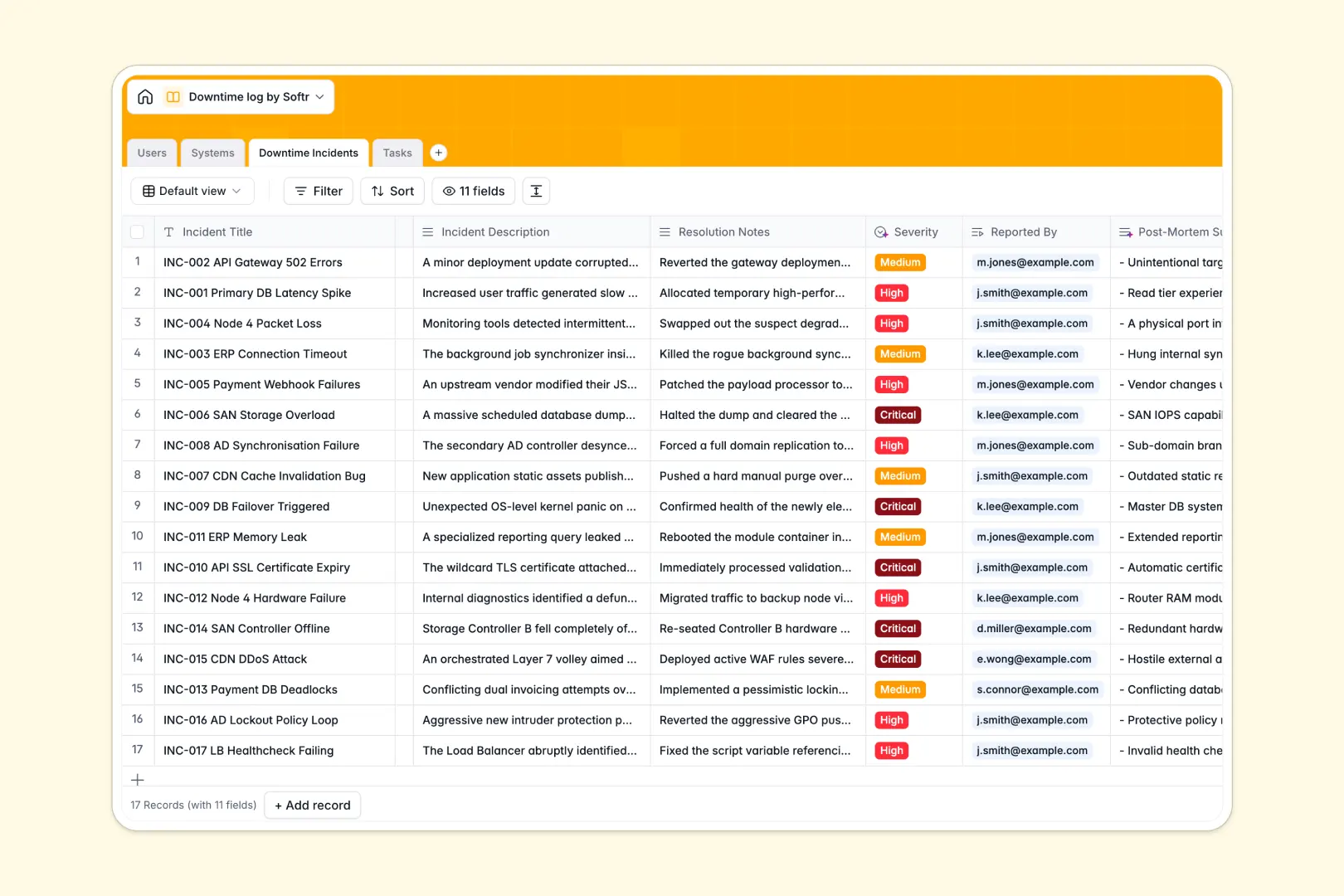
Task: Open the Filter options
Action: point(318,191)
